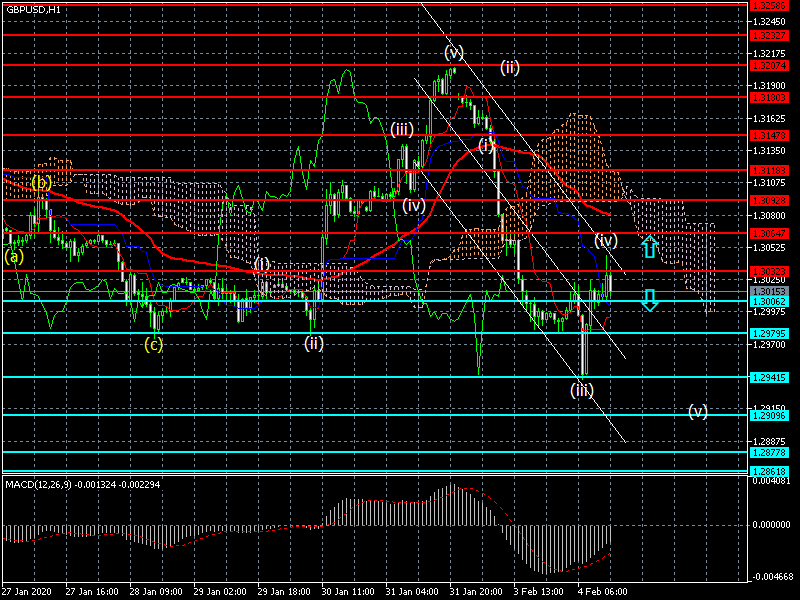Click the red 1.31478 price label
The image size is (800, 600).
(x=769, y=136)
